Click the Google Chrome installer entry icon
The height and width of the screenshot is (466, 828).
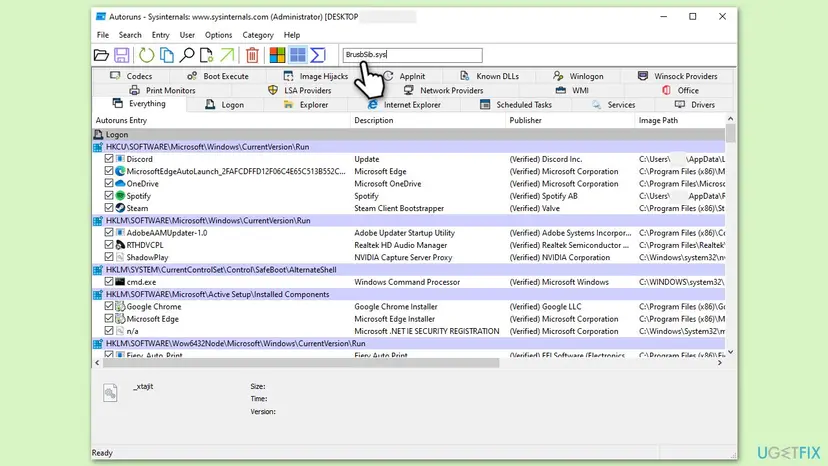click(x=120, y=306)
